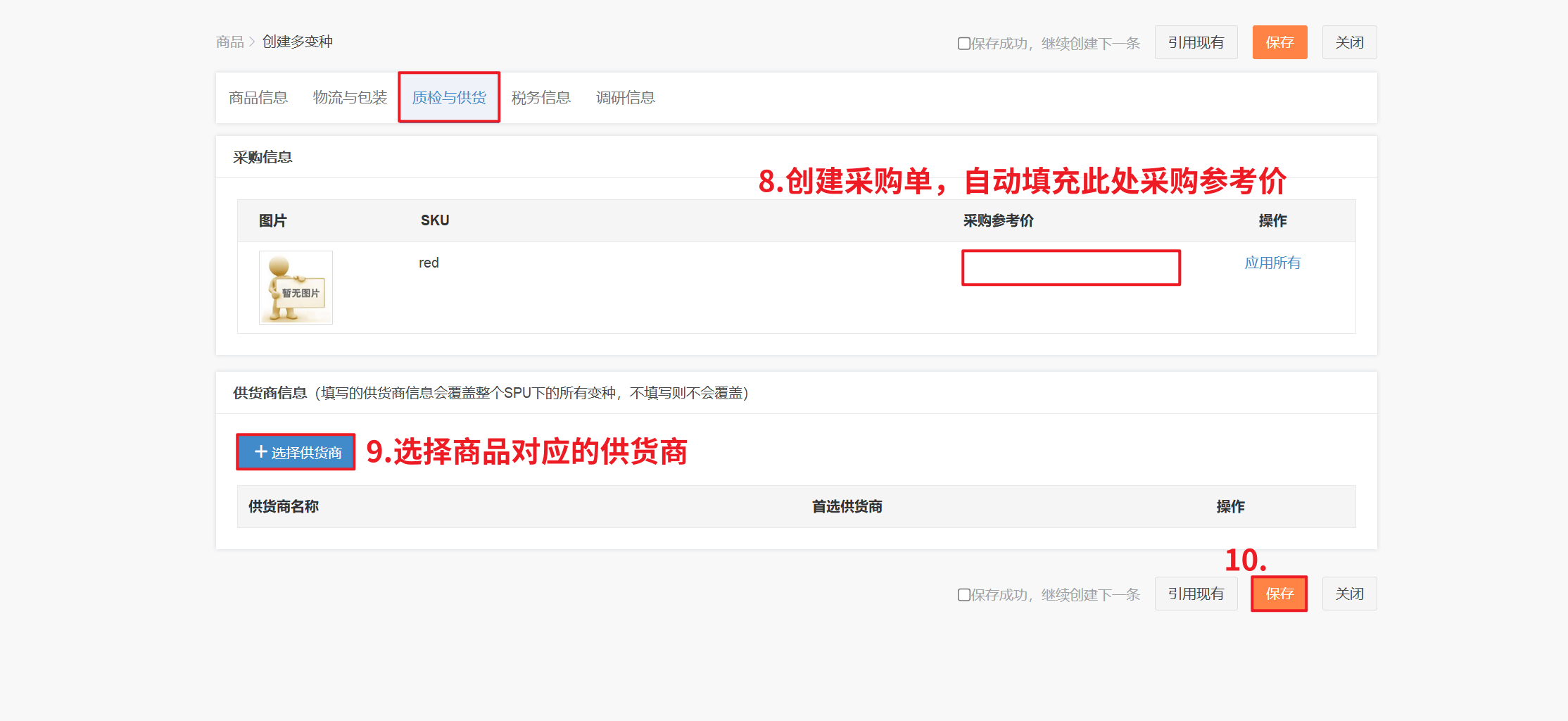Image resolution: width=1568 pixels, height=721 pixels.
Task: Select the 质检与供货 tab
Action: 449,98
